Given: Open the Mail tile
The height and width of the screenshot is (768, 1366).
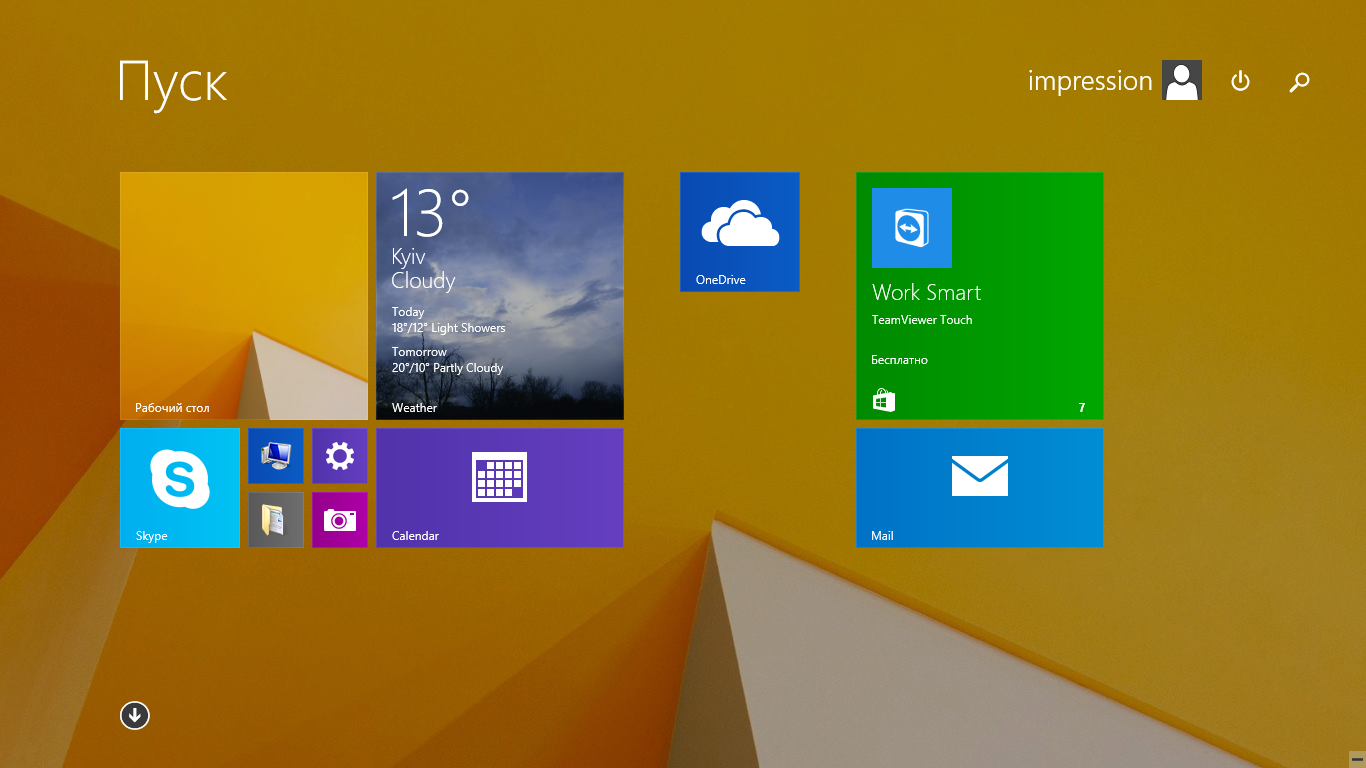Looking at the screenshot, I should 980,488.
